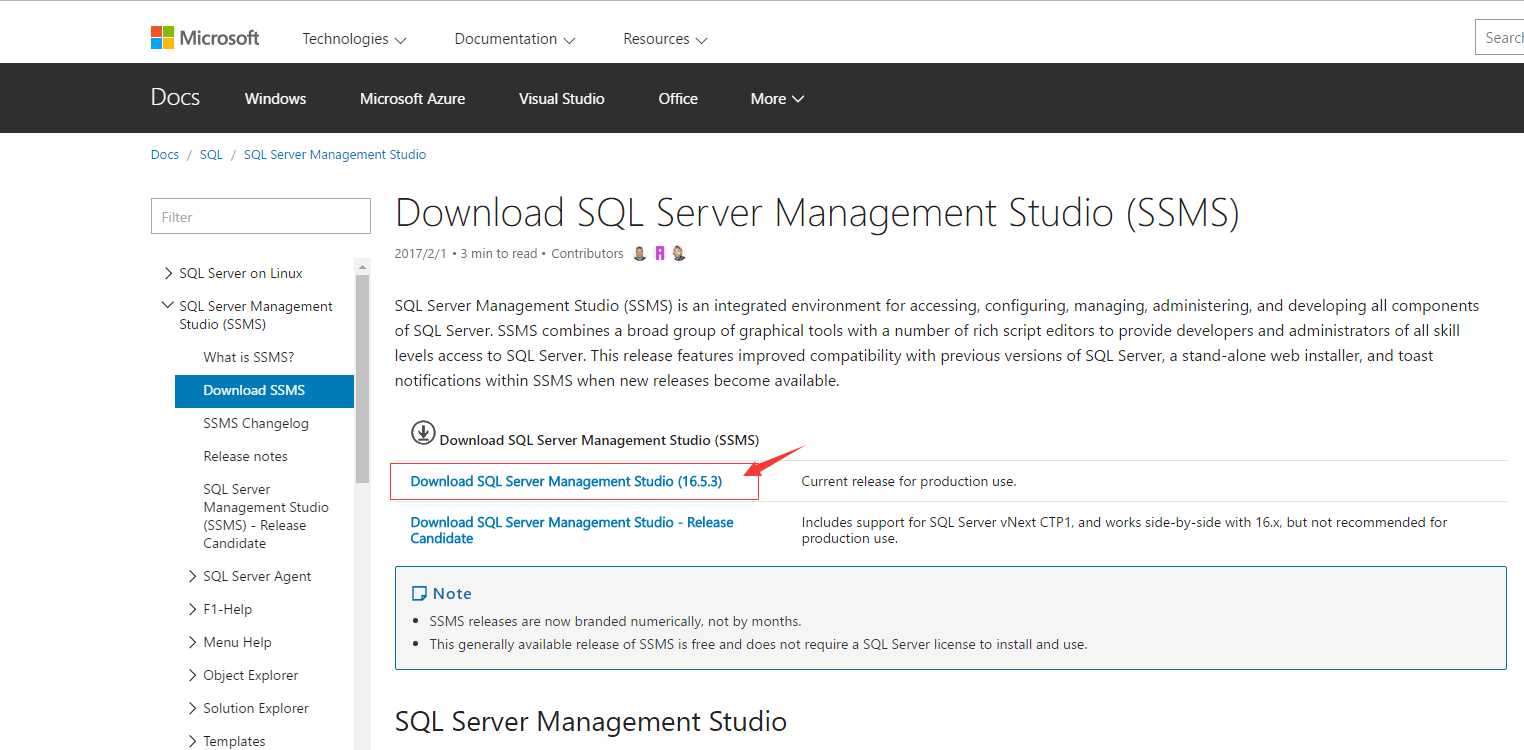Image resolution: width=1524 pixels, height=750 pixels.
Task: Select Download SSMS in sidebar
Action: [264, 390]
